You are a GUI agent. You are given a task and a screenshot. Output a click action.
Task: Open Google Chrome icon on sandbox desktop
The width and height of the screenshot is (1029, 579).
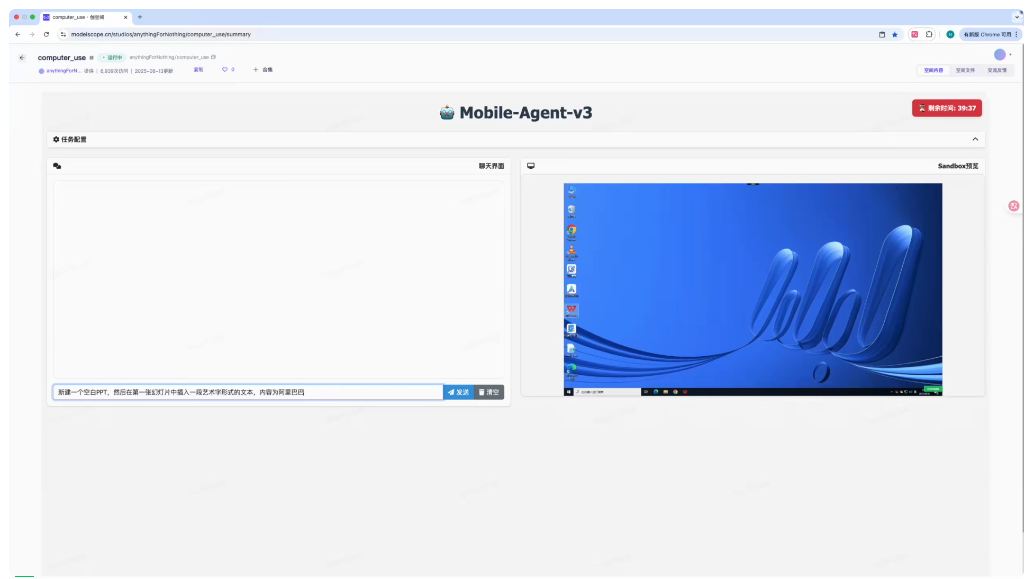coord(572,230)
